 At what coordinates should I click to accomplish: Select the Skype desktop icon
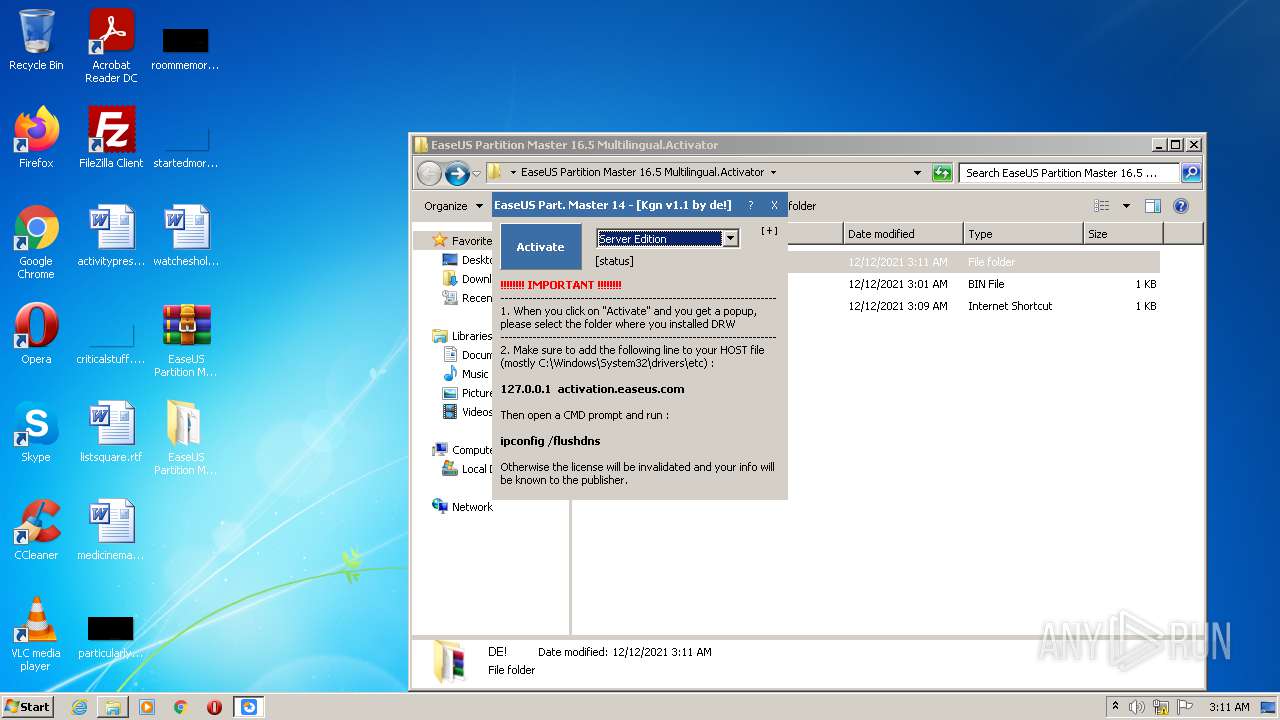point(36,432)
